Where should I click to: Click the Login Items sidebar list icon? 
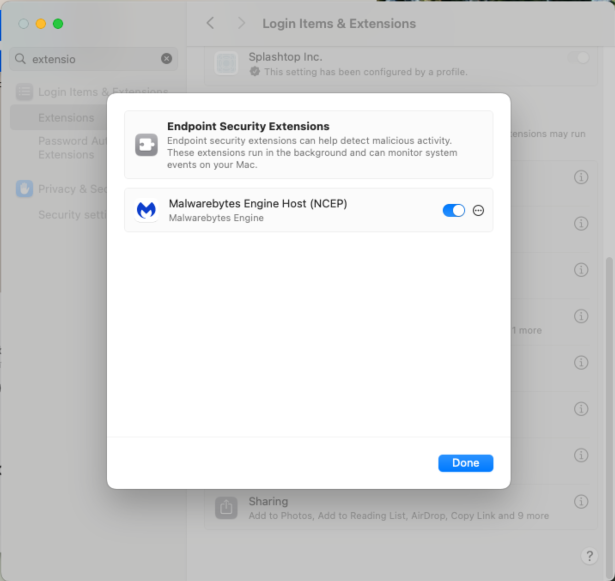click(x=24, y=92)
